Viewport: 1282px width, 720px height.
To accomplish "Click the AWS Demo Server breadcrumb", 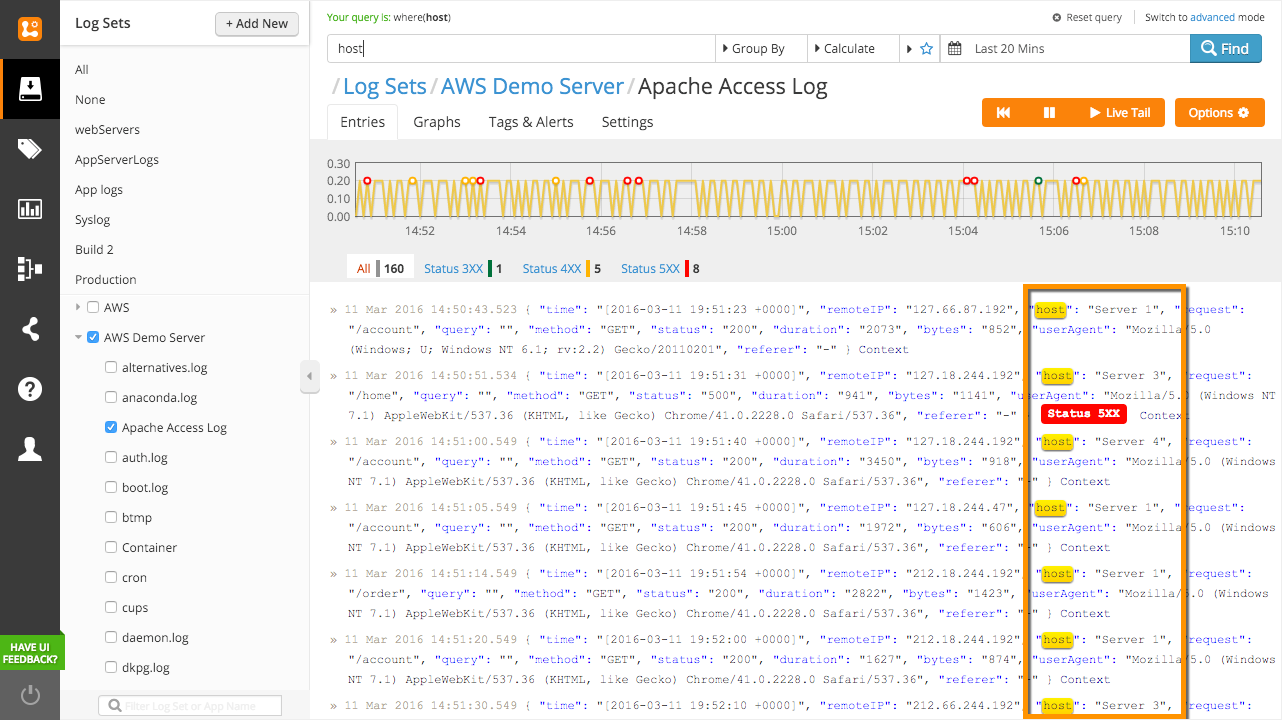I will click(532, 87).
